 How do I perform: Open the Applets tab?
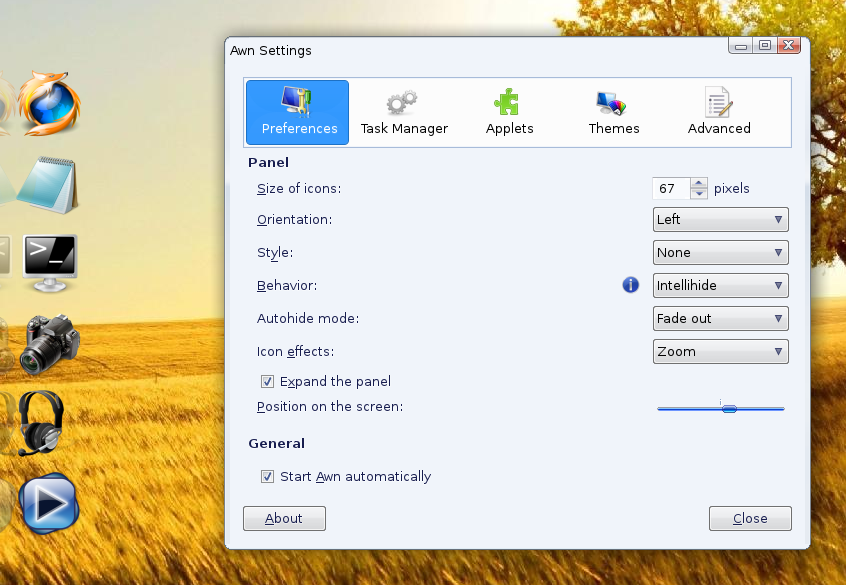(x=509, y=112)
